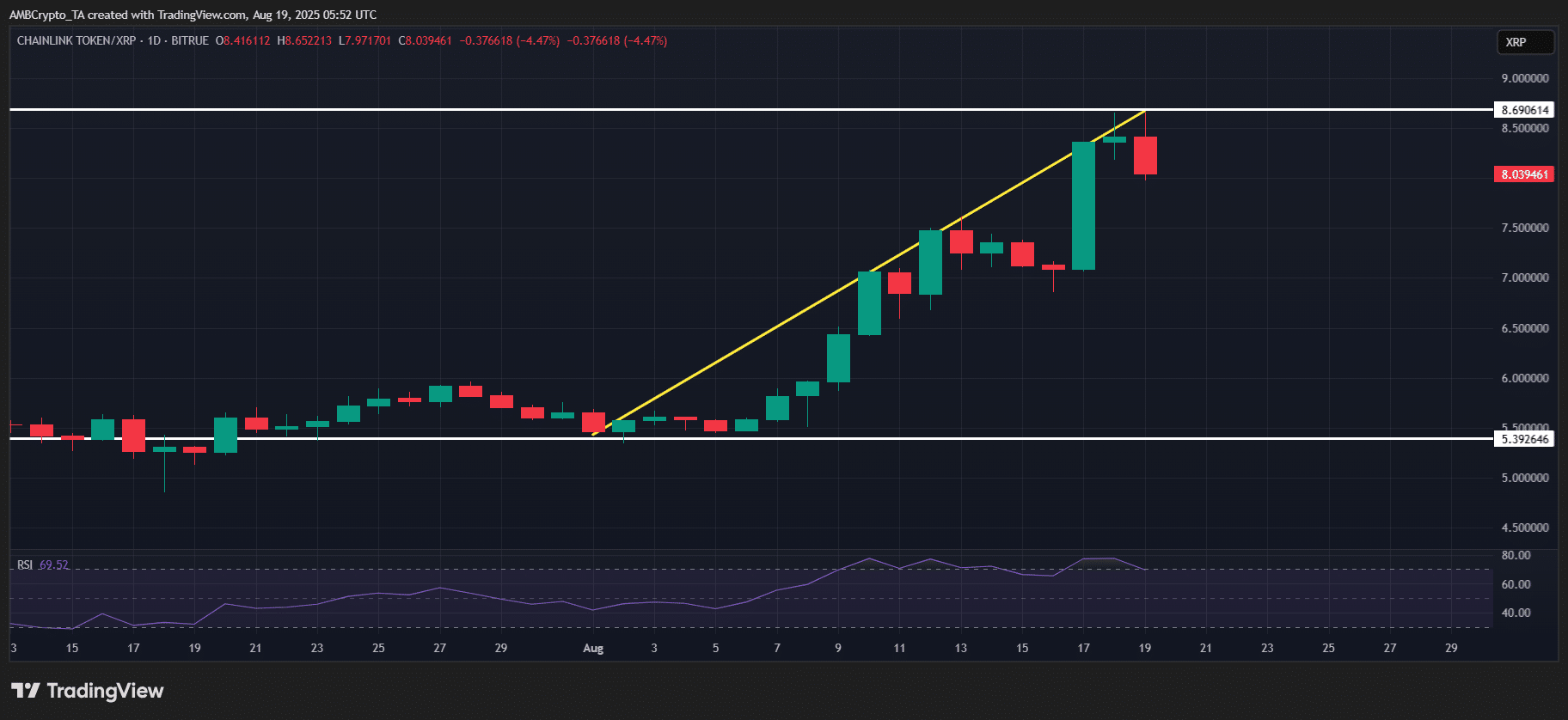1568x720 pixels.
Task: Click the BITRUE exchange label
Action: click(190, 40)
